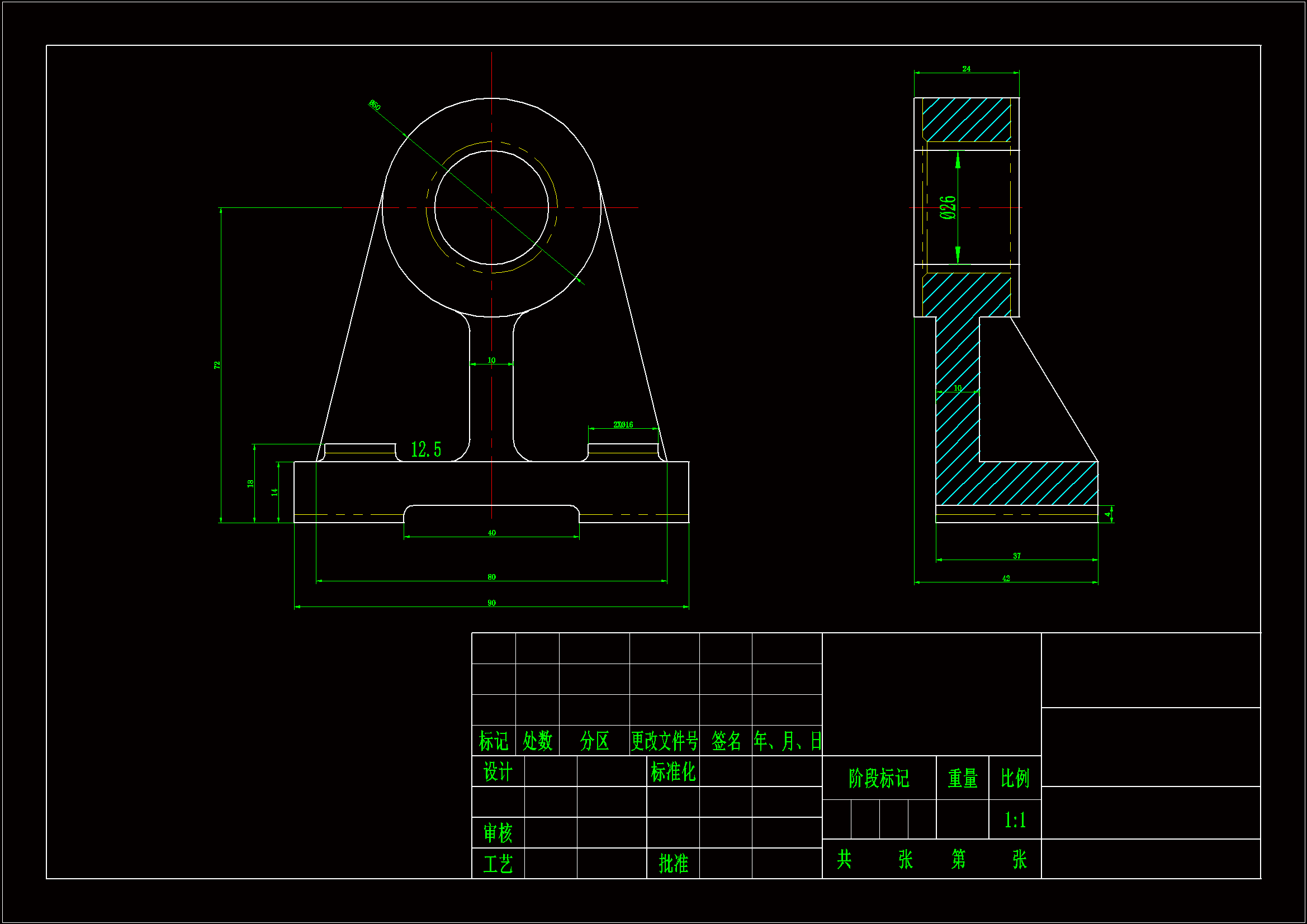
Task: Click the 24 width dimension atop section view
Action: point(966,69)
